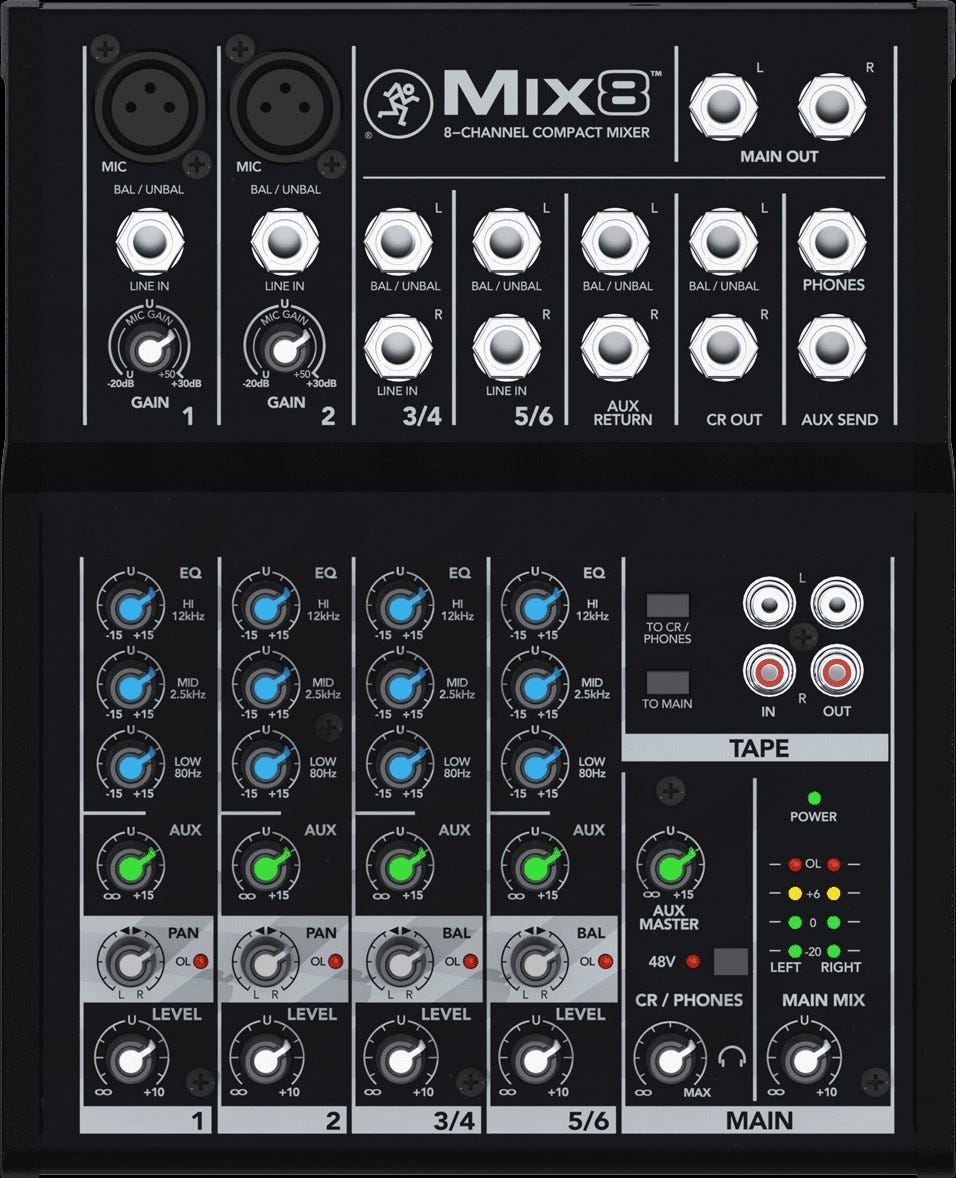Screen dimensions: 956x1178
Task: Click the channel 3/4 green AUX knob
Action: (x=400, y=866)
